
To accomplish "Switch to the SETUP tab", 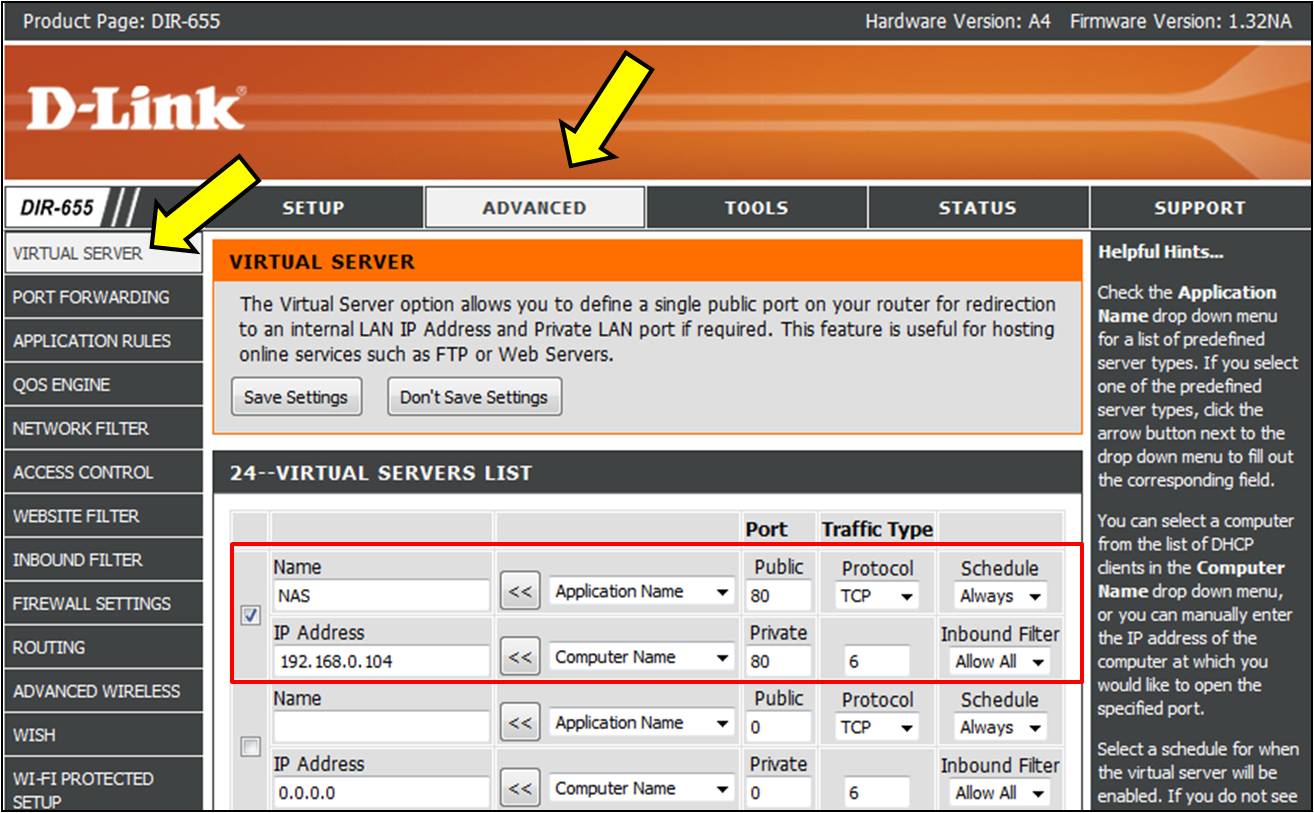I will point(313,208).
